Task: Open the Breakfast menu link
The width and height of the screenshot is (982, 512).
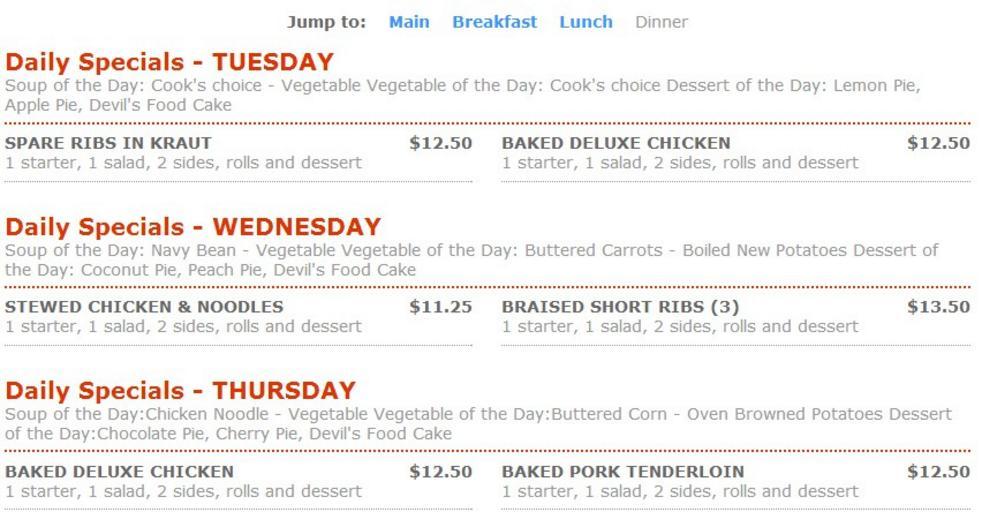Action: pyautogui.click(x=494, y=22)
